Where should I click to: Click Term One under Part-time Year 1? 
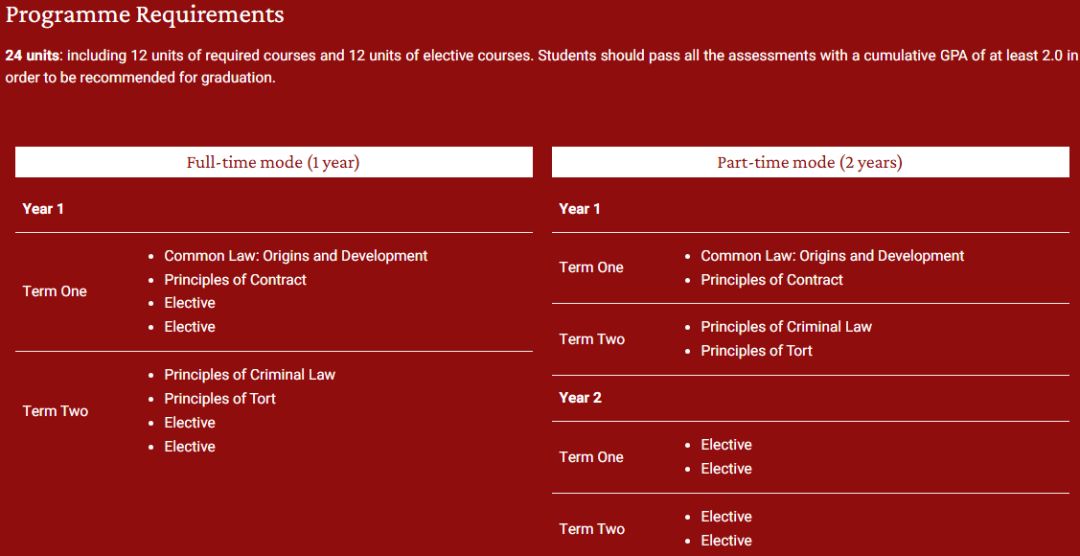[591, 268]
